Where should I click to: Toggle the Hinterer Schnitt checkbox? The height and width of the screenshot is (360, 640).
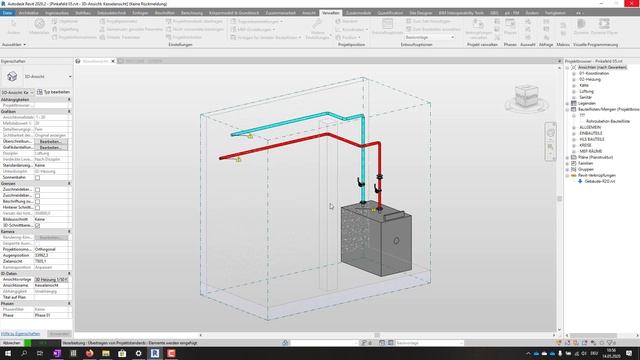[38, 207]
